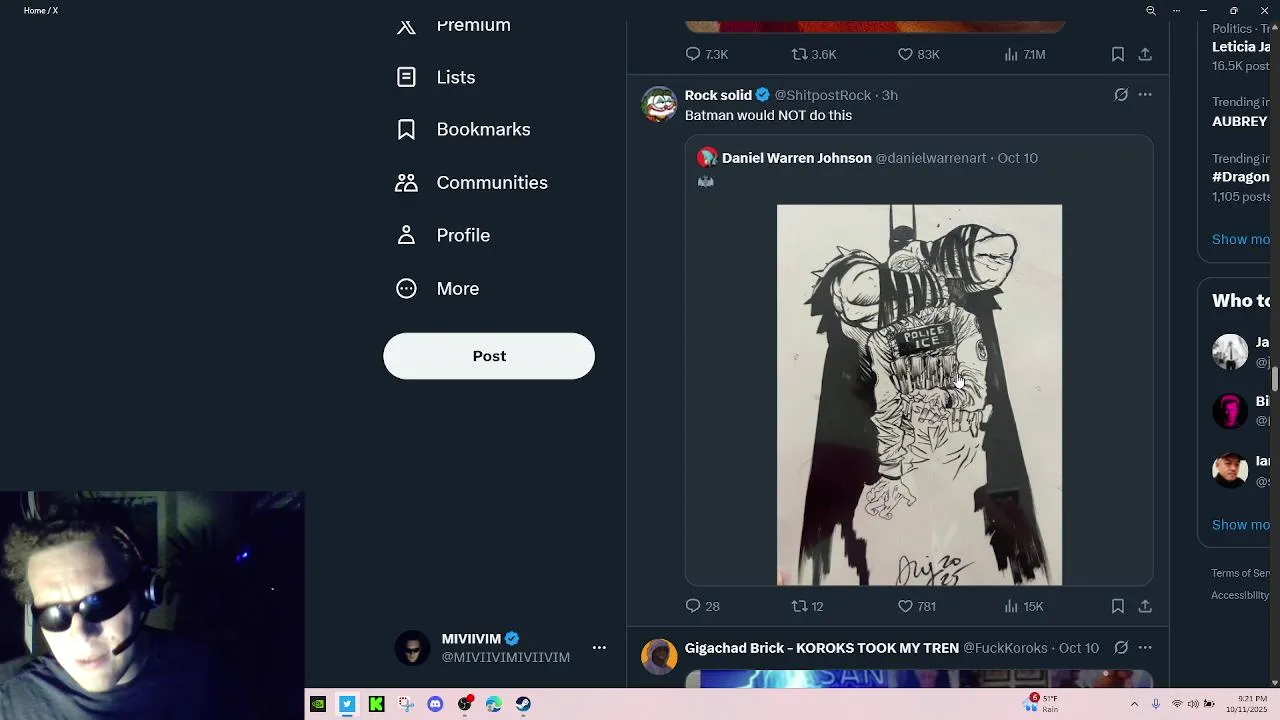Click the browser zoom magnifier icon

[x=1151, y=10]
